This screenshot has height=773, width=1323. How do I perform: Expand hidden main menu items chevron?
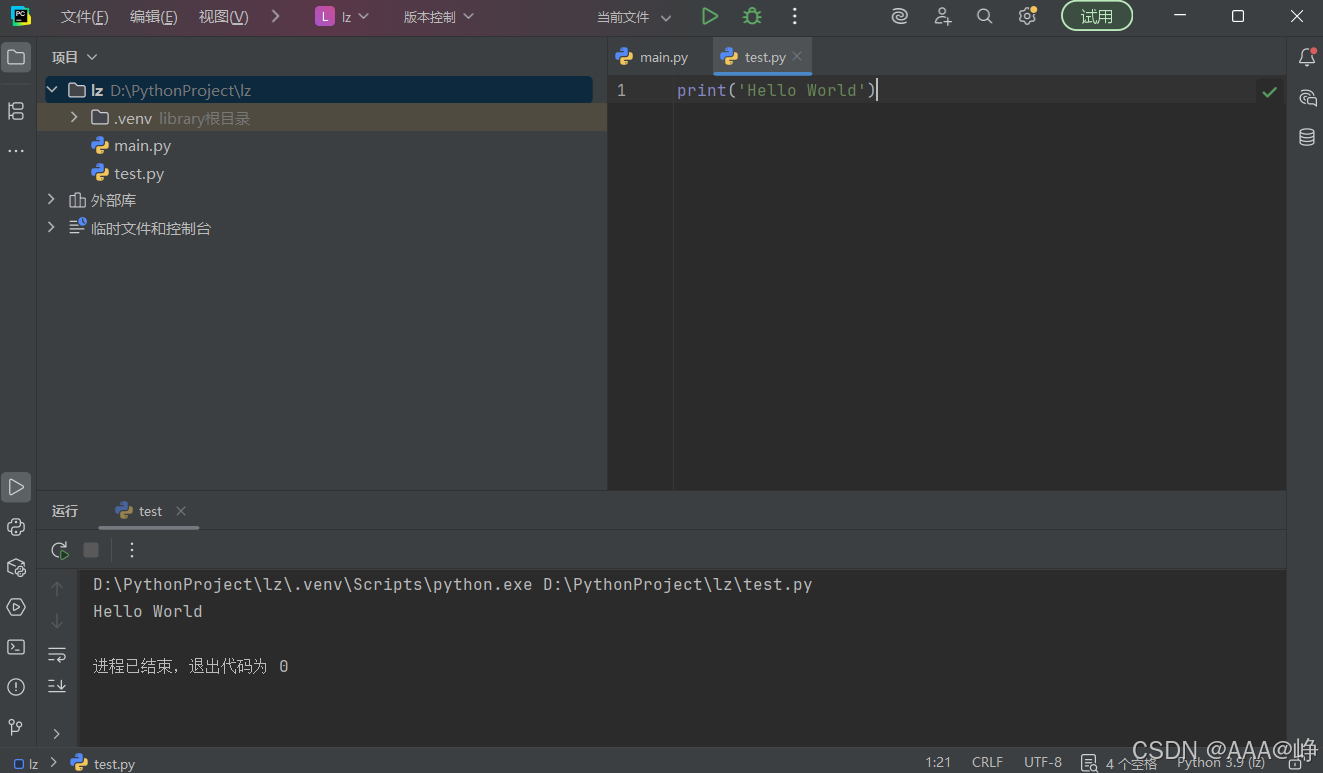276,16
